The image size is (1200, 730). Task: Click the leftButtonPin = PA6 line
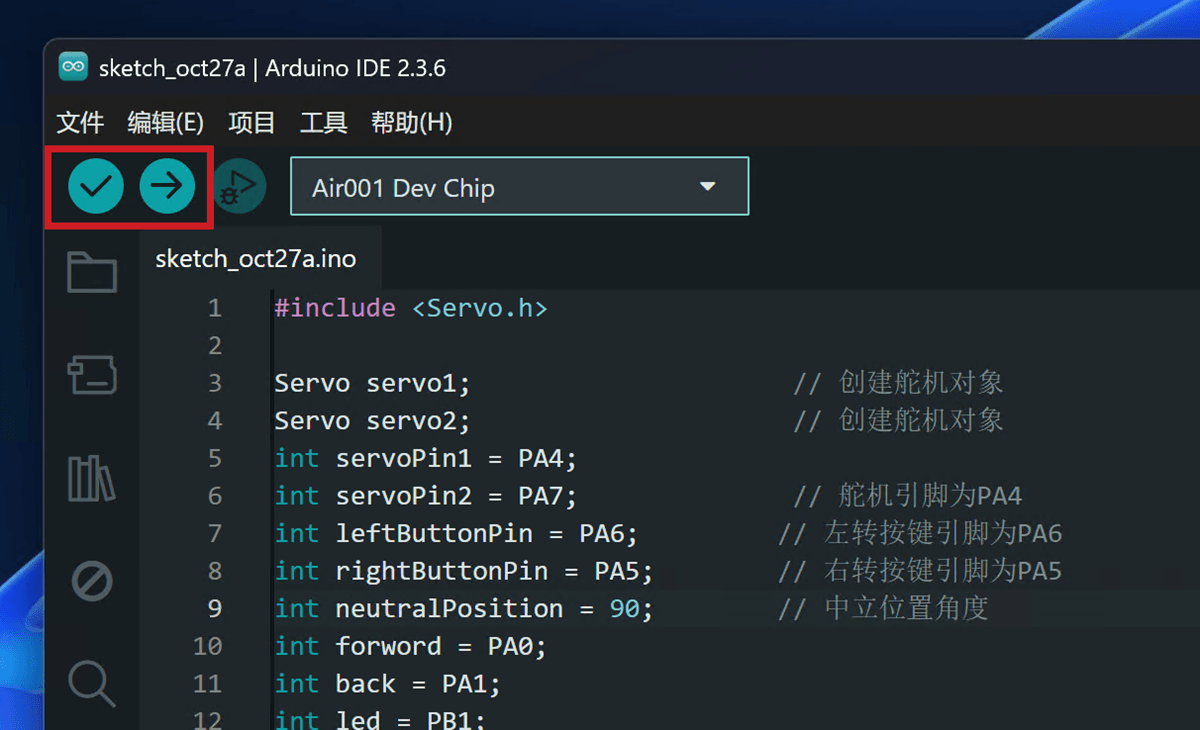(x=456, y=533)
